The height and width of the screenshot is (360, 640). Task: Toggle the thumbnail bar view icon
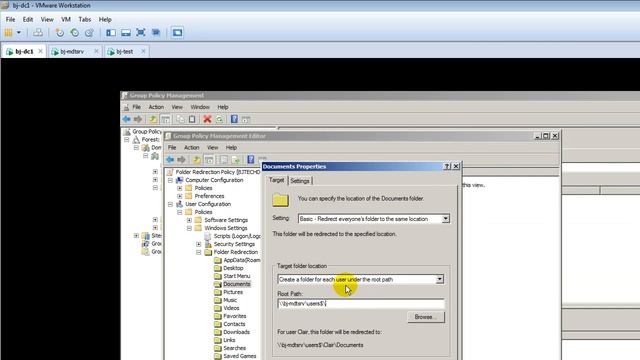click(x=126, y=33)
